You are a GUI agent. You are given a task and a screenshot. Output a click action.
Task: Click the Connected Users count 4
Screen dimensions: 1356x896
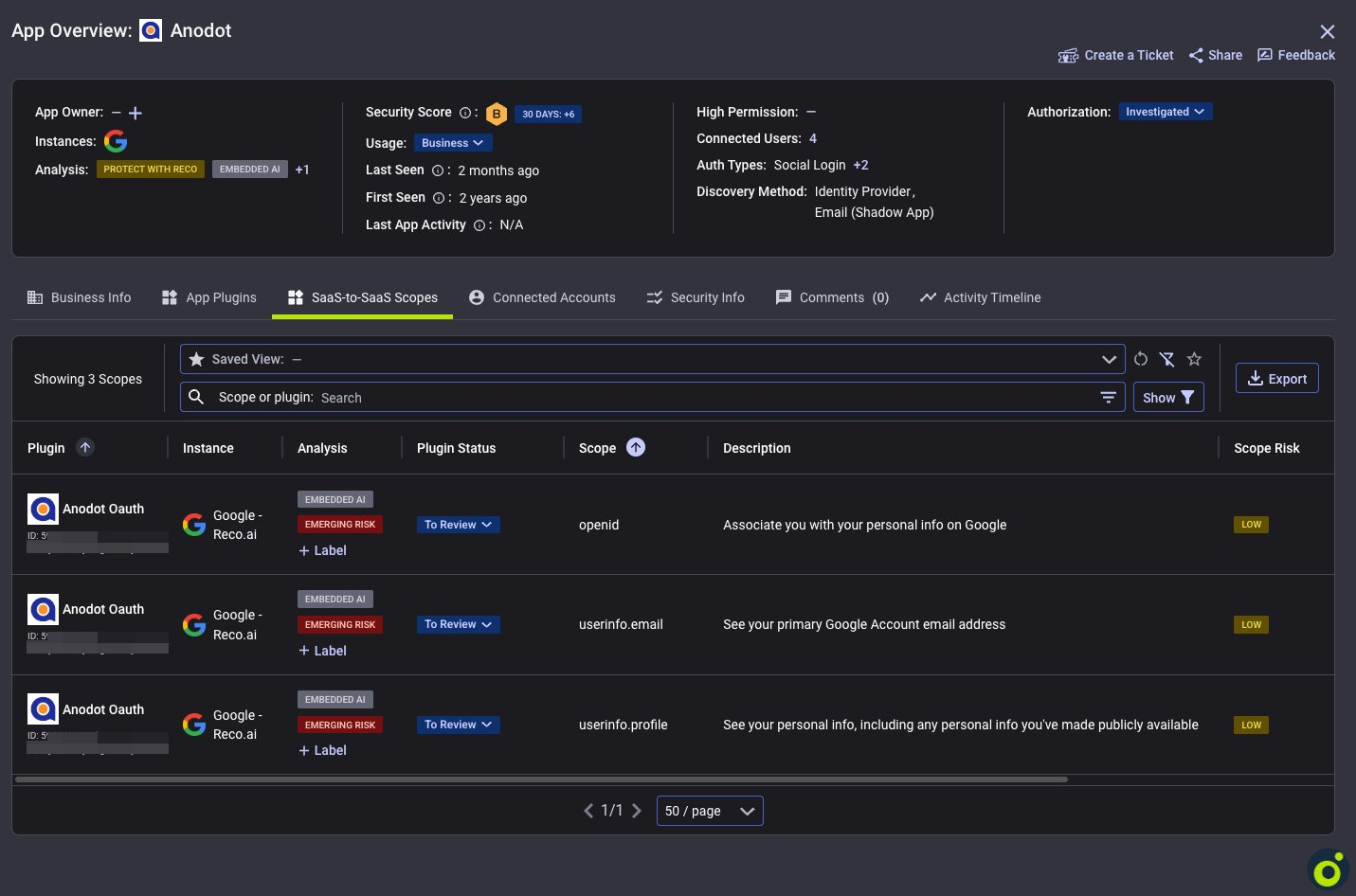coord(813,138)
